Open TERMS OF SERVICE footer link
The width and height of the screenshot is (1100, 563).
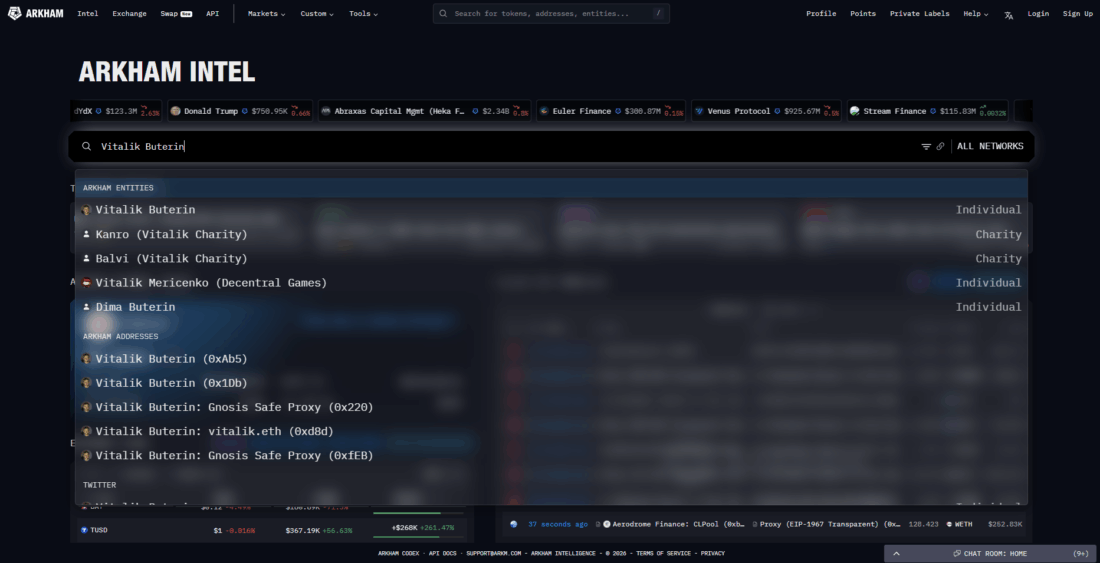[663, 553]
